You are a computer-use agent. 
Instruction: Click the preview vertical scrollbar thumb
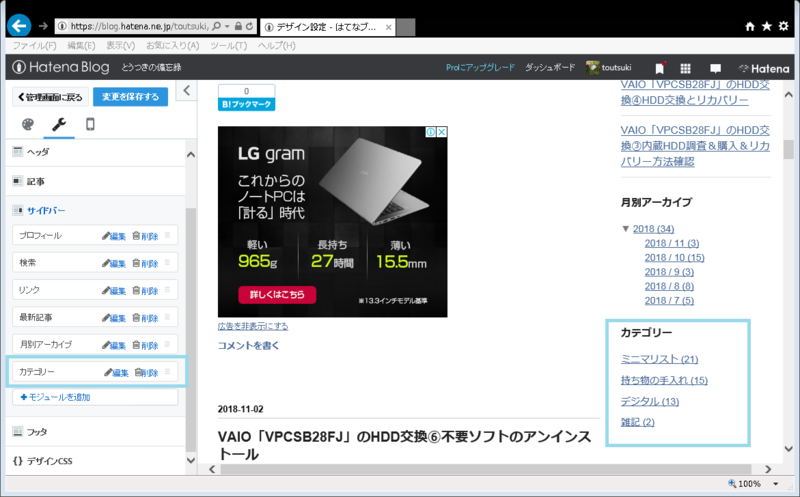[789, 150]
